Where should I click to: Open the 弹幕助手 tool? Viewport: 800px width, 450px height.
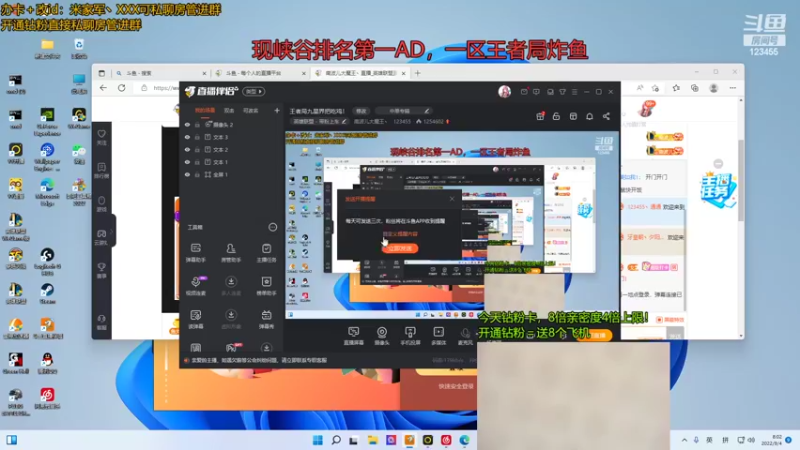tap(195, 253)
